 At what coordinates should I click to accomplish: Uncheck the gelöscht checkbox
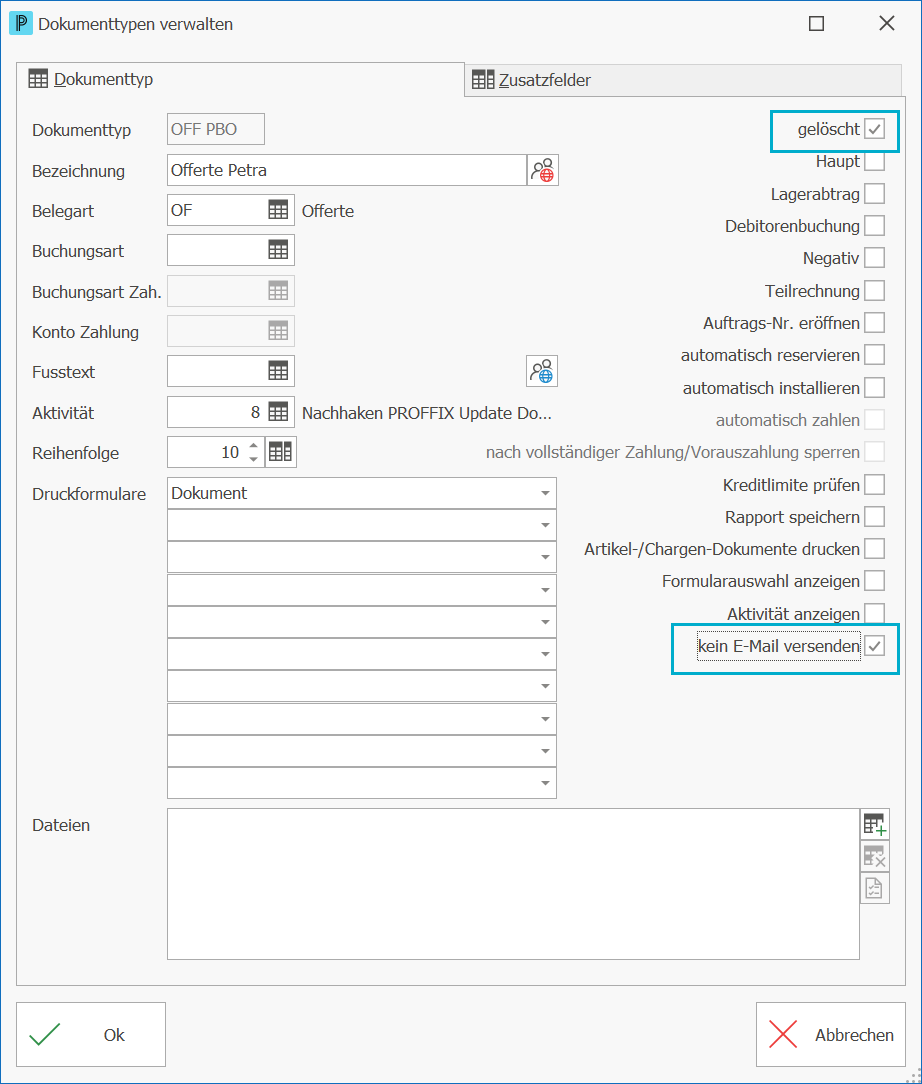coord(874,129)
